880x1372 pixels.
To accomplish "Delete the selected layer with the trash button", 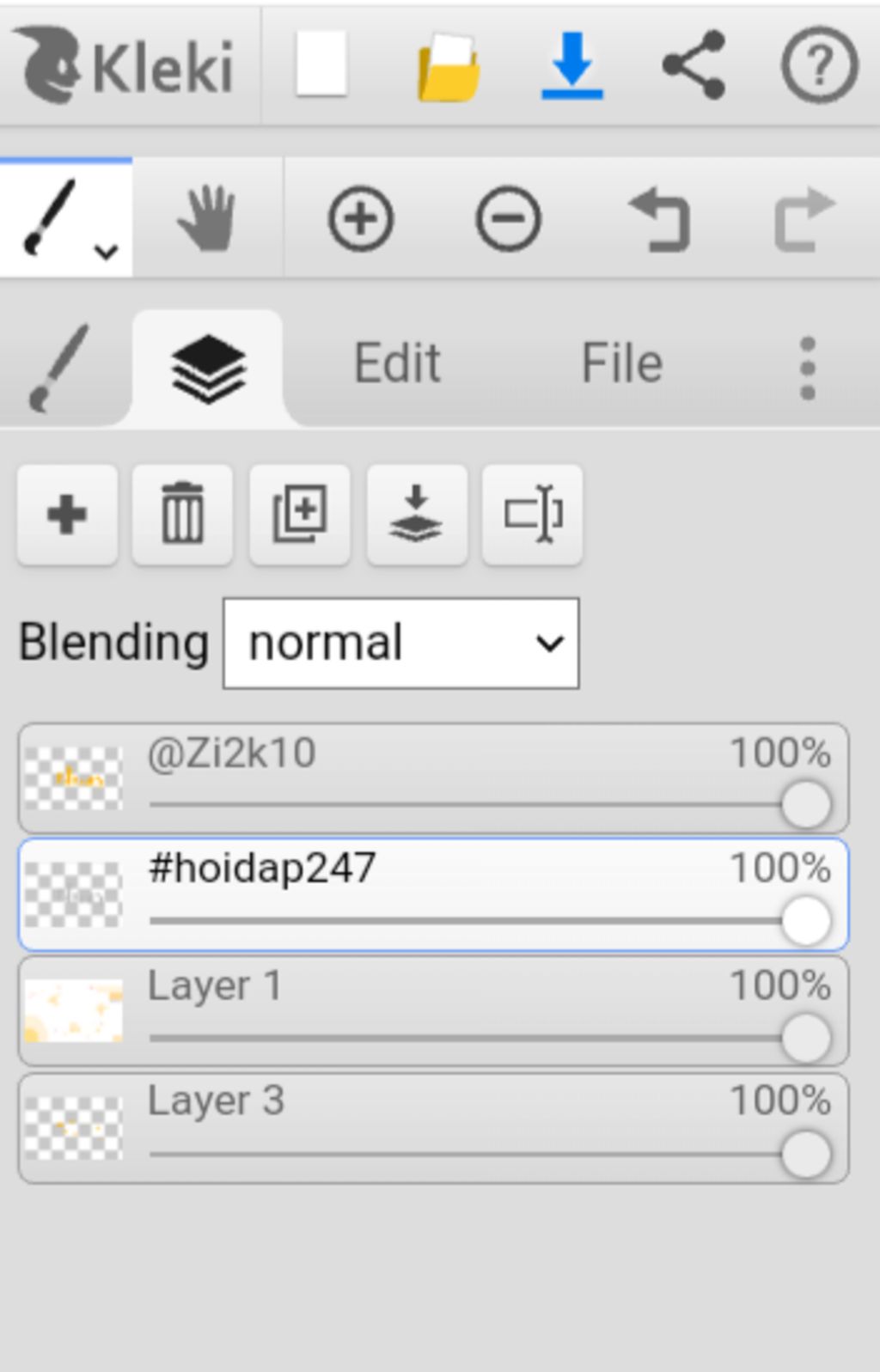I will coord(182,515).
